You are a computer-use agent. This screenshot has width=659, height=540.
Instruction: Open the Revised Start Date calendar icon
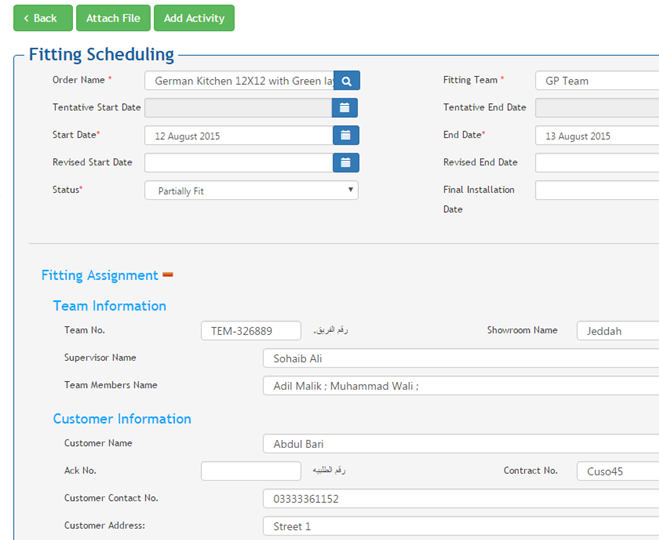tap(345, 162)
